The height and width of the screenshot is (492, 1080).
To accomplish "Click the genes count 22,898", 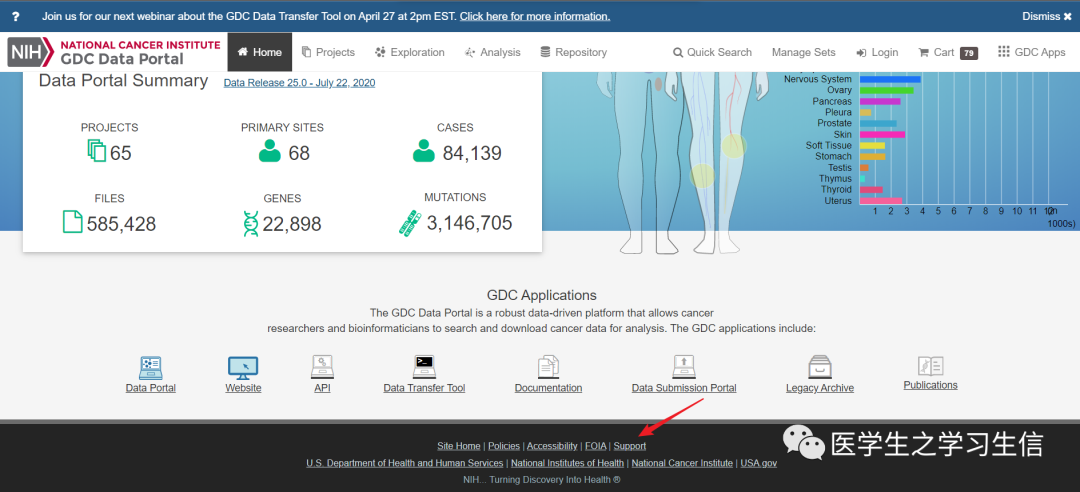I will (x=292, y=224).
